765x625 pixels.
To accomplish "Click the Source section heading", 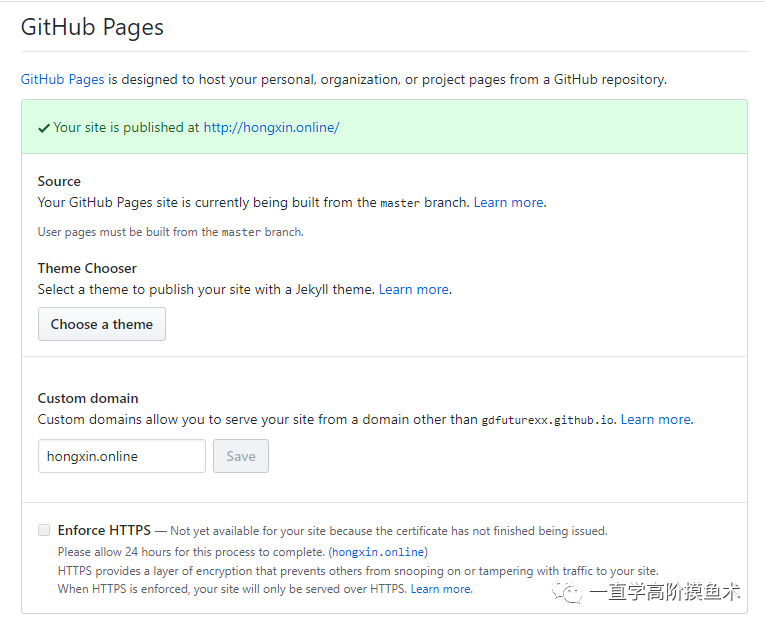I will pos(59,181).
